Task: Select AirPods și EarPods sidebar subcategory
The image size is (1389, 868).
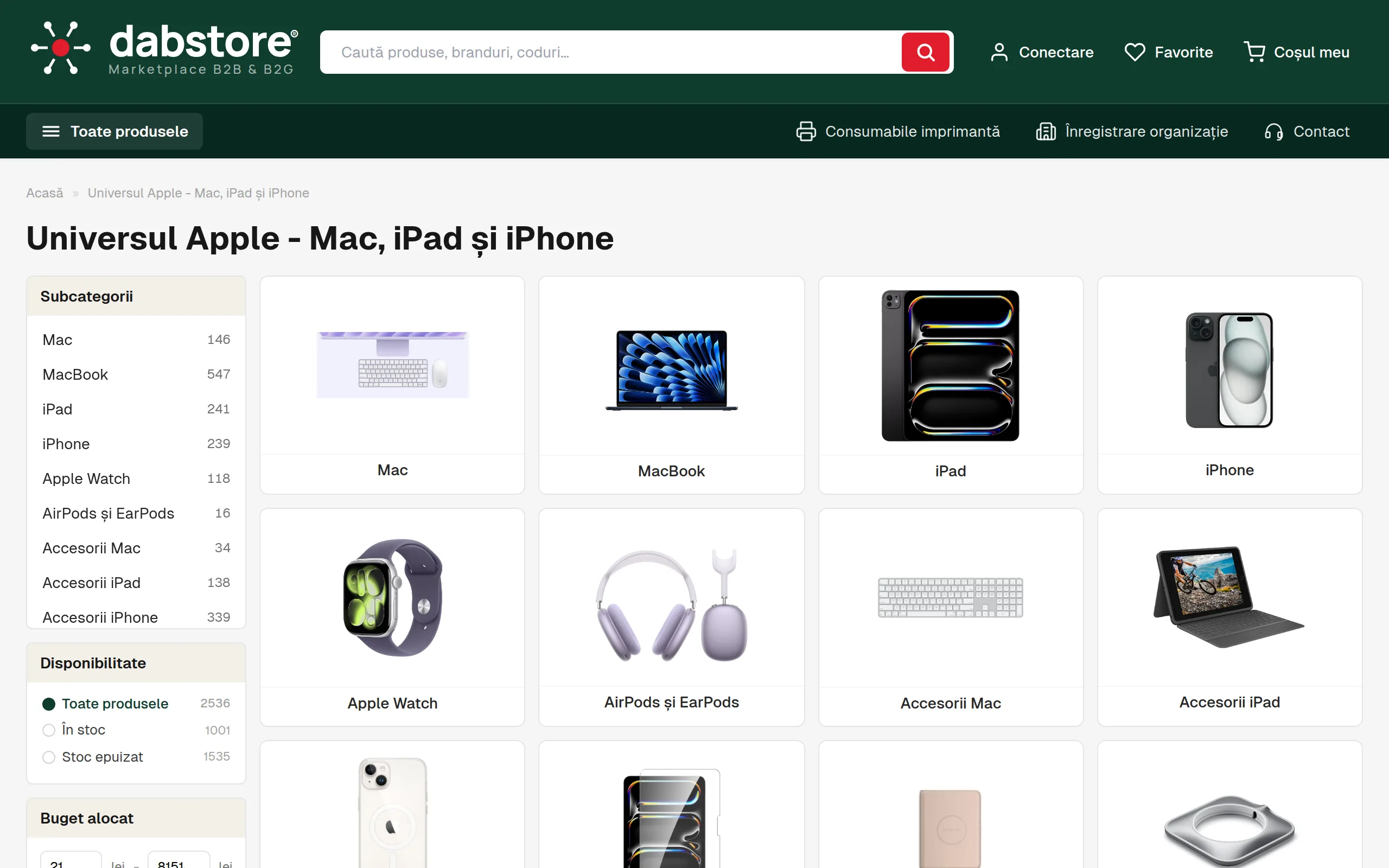Action: point(136,513)
